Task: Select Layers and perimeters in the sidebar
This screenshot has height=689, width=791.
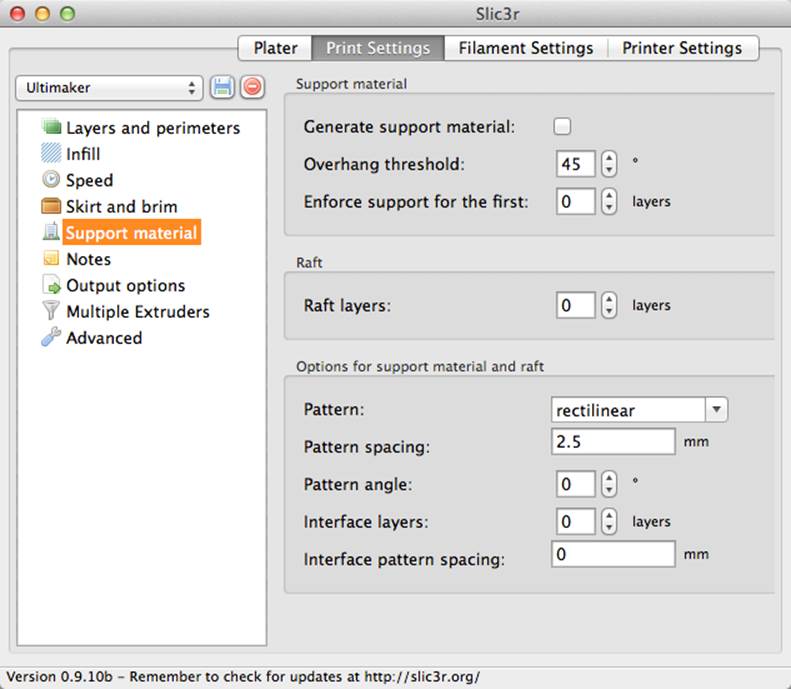Action: tap(153, 128)
